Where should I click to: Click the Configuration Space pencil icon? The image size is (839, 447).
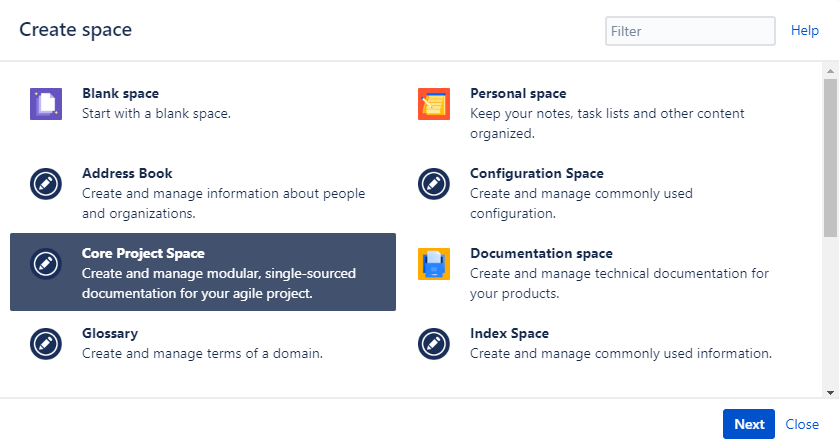click(x=433, y=184)
